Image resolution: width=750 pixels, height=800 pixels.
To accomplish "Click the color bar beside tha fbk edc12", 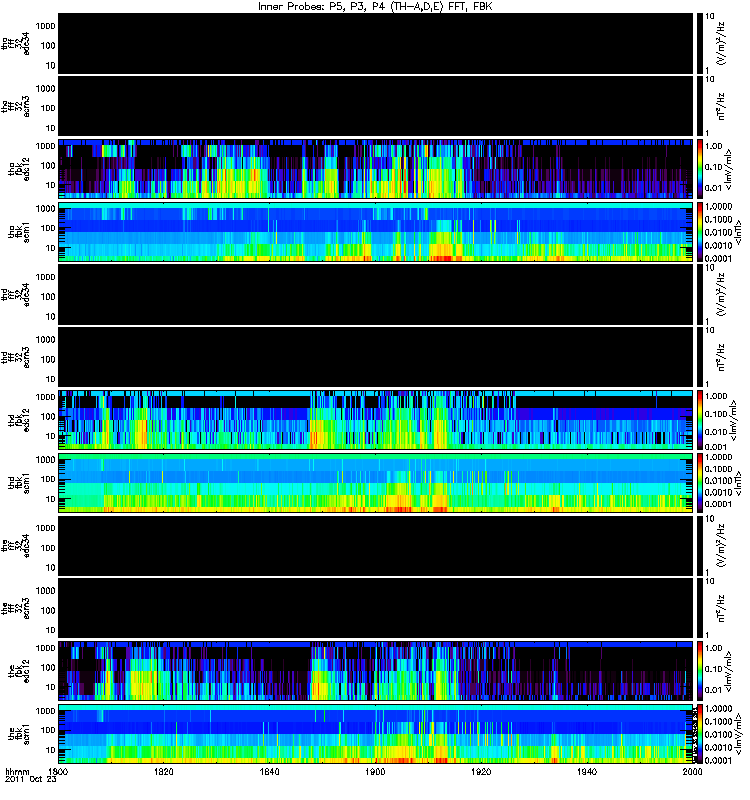I will point(700,169).
